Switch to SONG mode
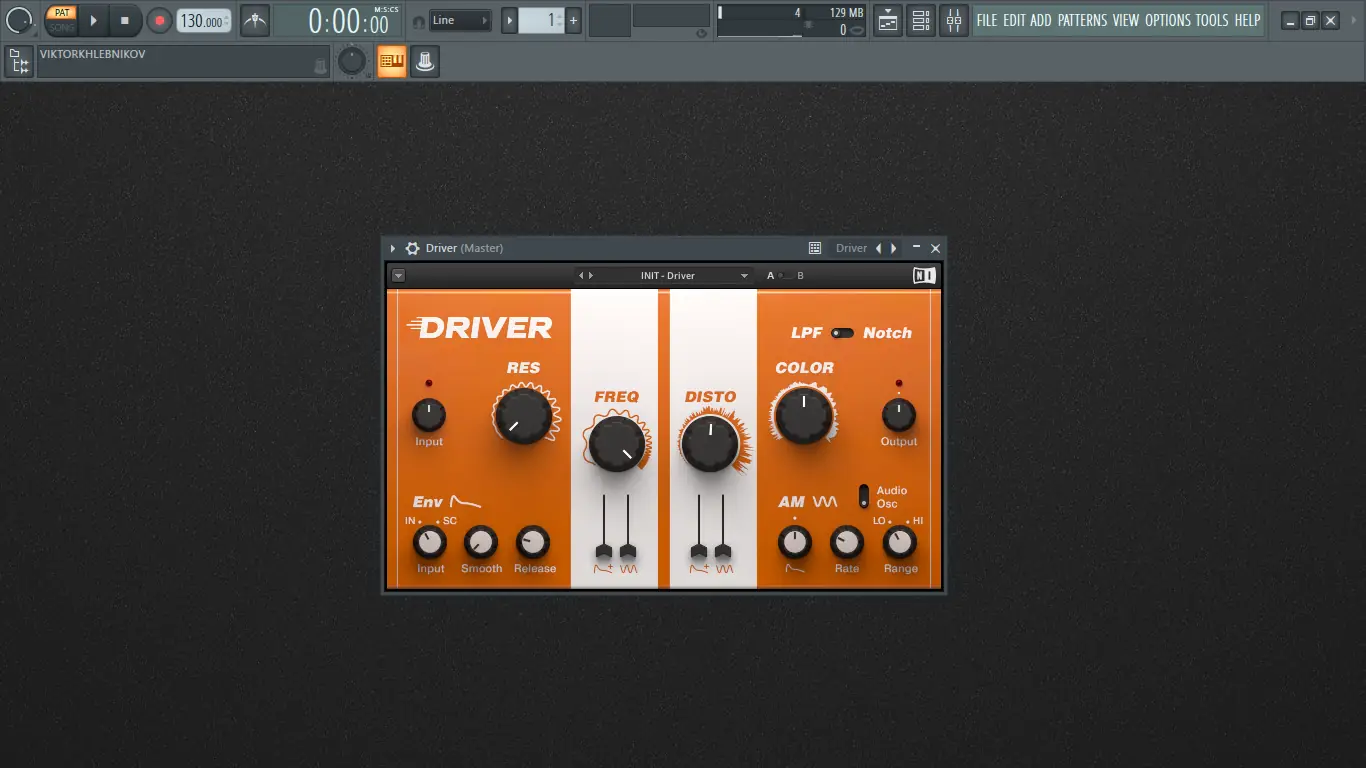 [61, 27]
